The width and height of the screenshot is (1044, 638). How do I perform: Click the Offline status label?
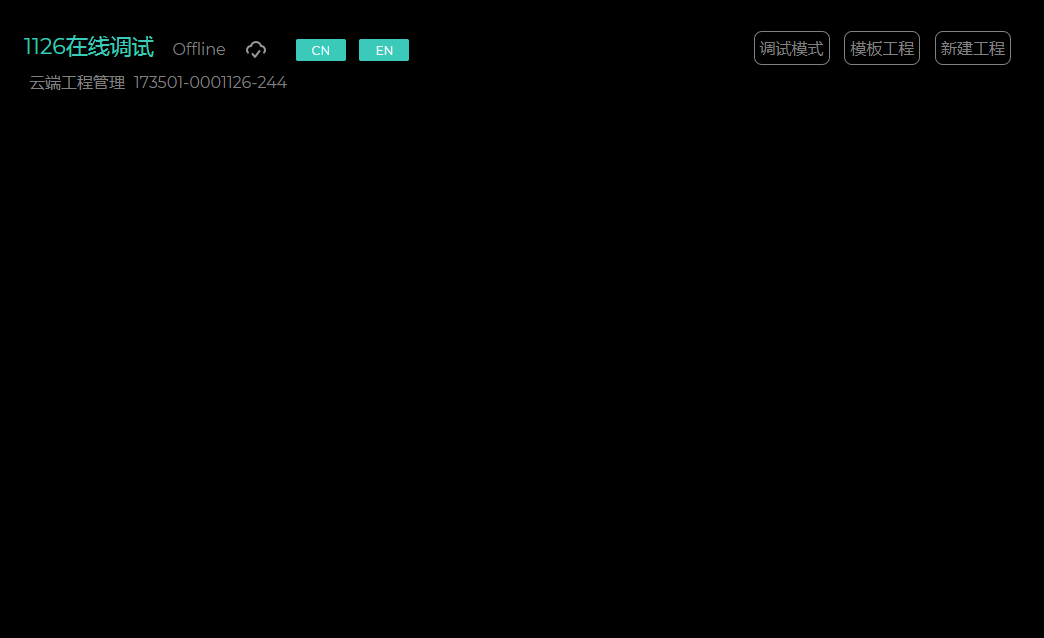pyautogui.click(x=199, y=49)
